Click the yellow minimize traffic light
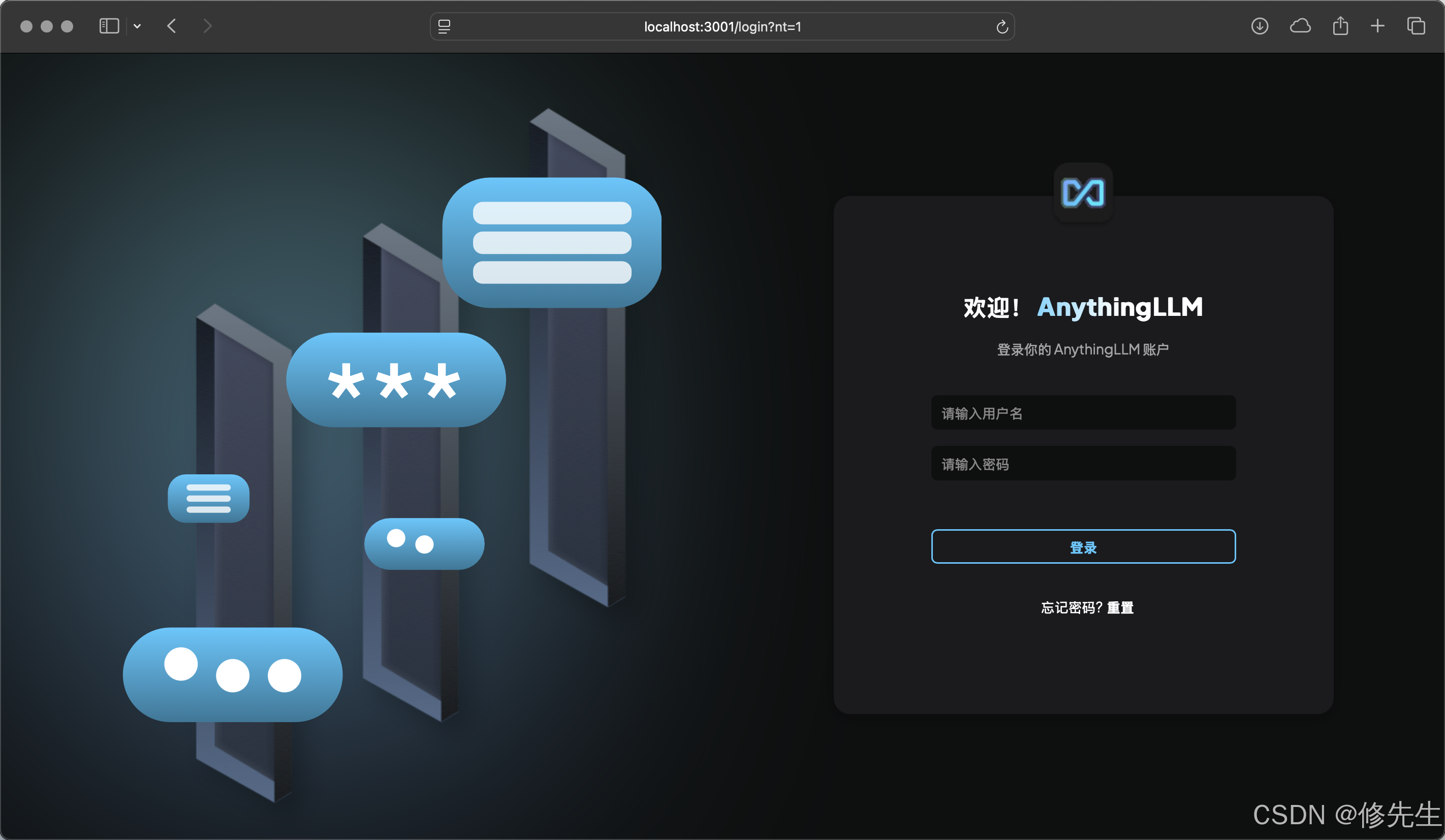Image resolution: width=1445 pixels, height=840 pixels. coord(46,26)
